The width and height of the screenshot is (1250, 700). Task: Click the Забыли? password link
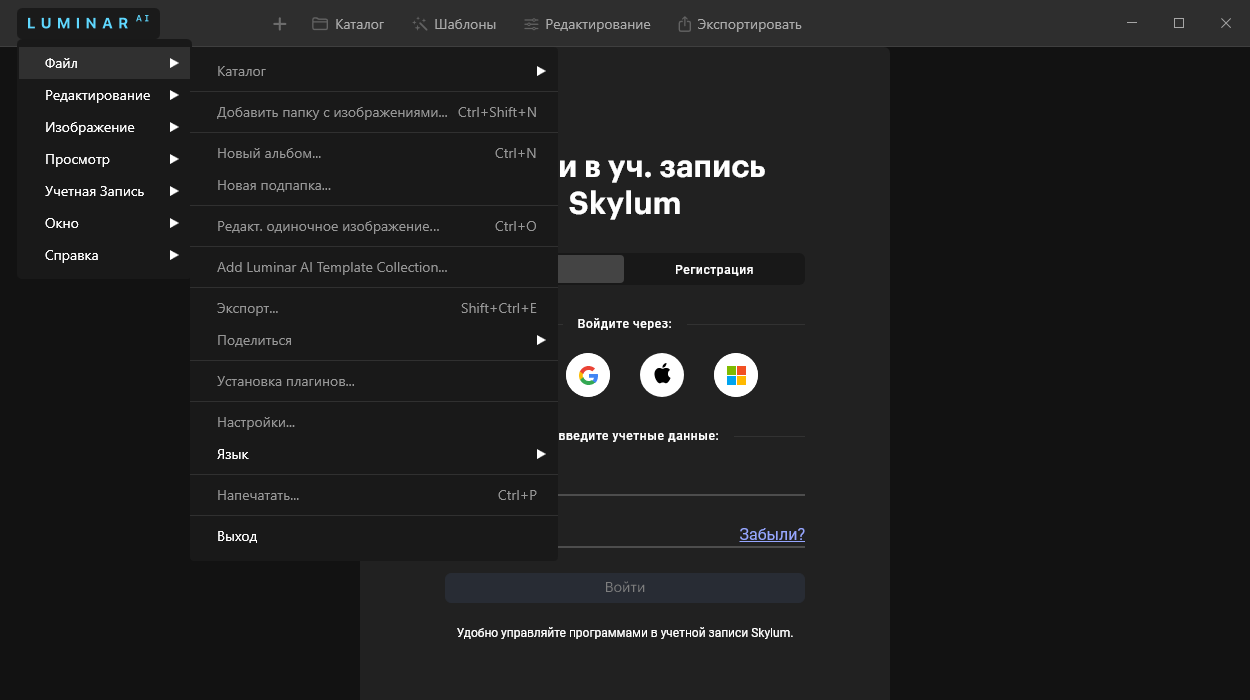click(x=771, y=534)
